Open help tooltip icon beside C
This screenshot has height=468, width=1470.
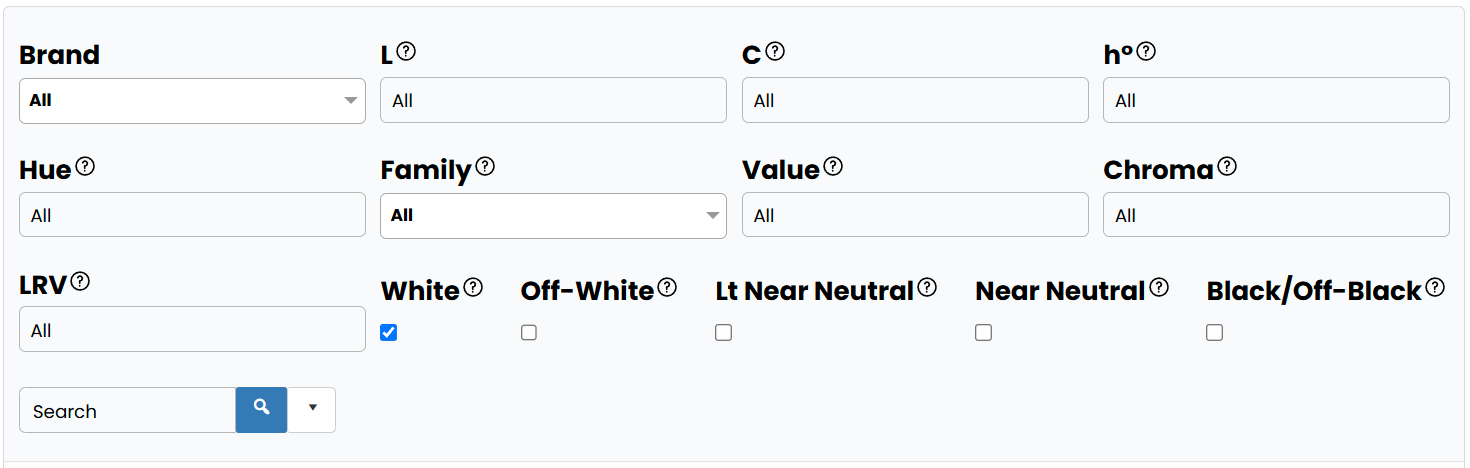click(775, 52)
